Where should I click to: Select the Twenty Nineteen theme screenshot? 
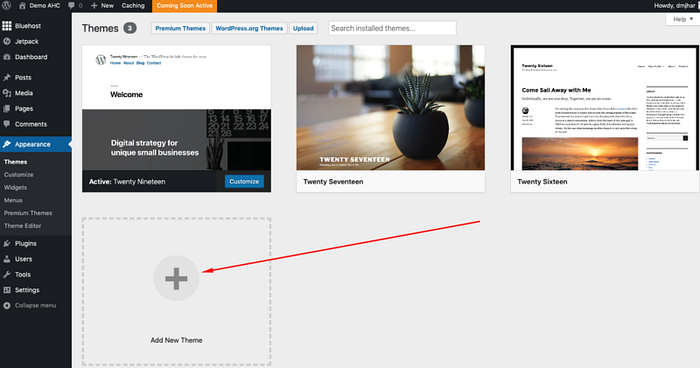tap(176, 108)
